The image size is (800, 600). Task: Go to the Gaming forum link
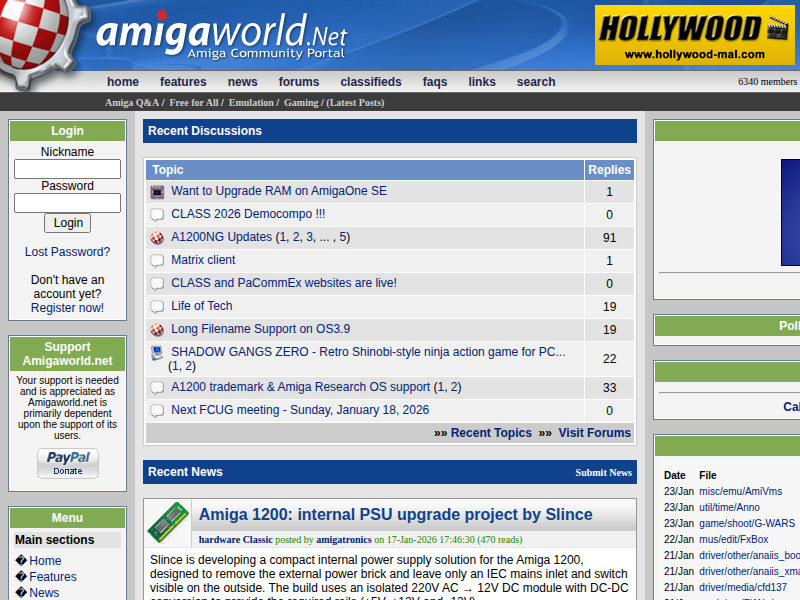[x=301, y=103]
